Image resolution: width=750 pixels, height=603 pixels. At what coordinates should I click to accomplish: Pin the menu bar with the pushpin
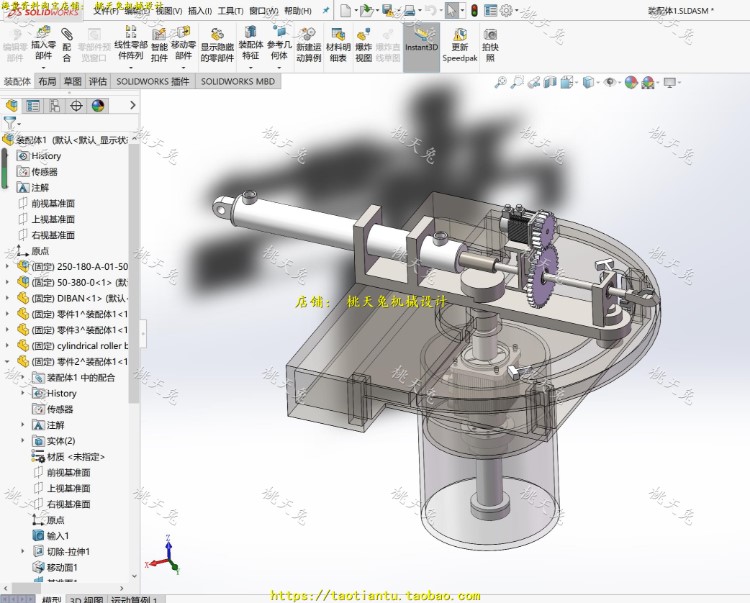326,10
